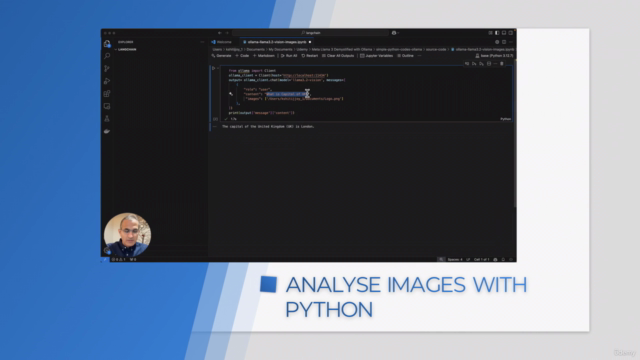
Task: Click the Documents breadcrumb item
Action: [x=255, y=49]
